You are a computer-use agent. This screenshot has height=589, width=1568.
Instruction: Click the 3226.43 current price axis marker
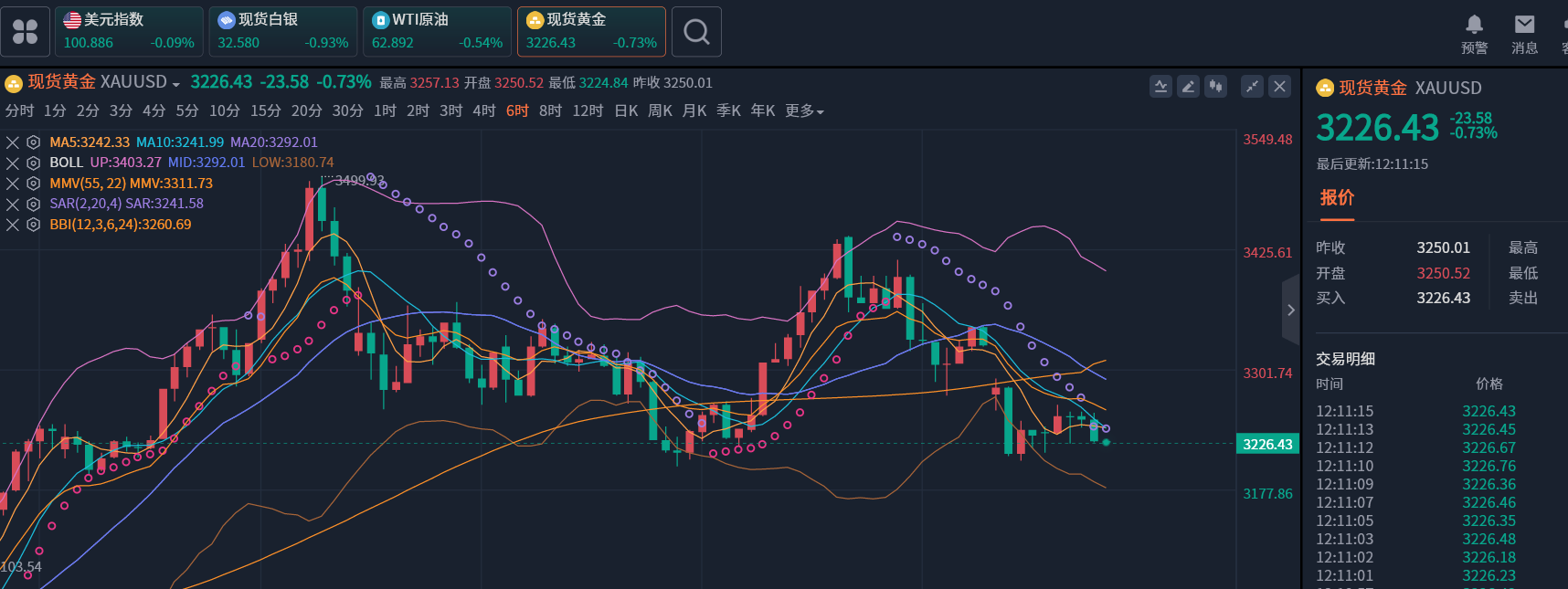pyautogui.click(x=1267, y=444)
